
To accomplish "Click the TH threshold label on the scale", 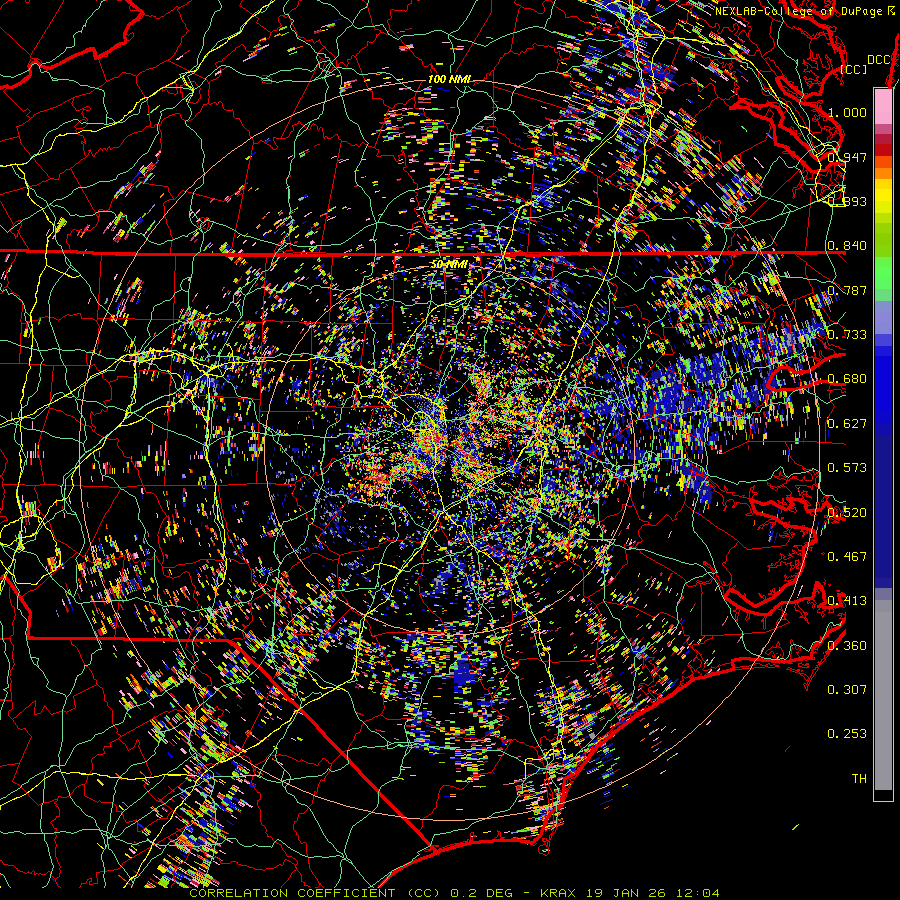I will (x=859, y=779).
